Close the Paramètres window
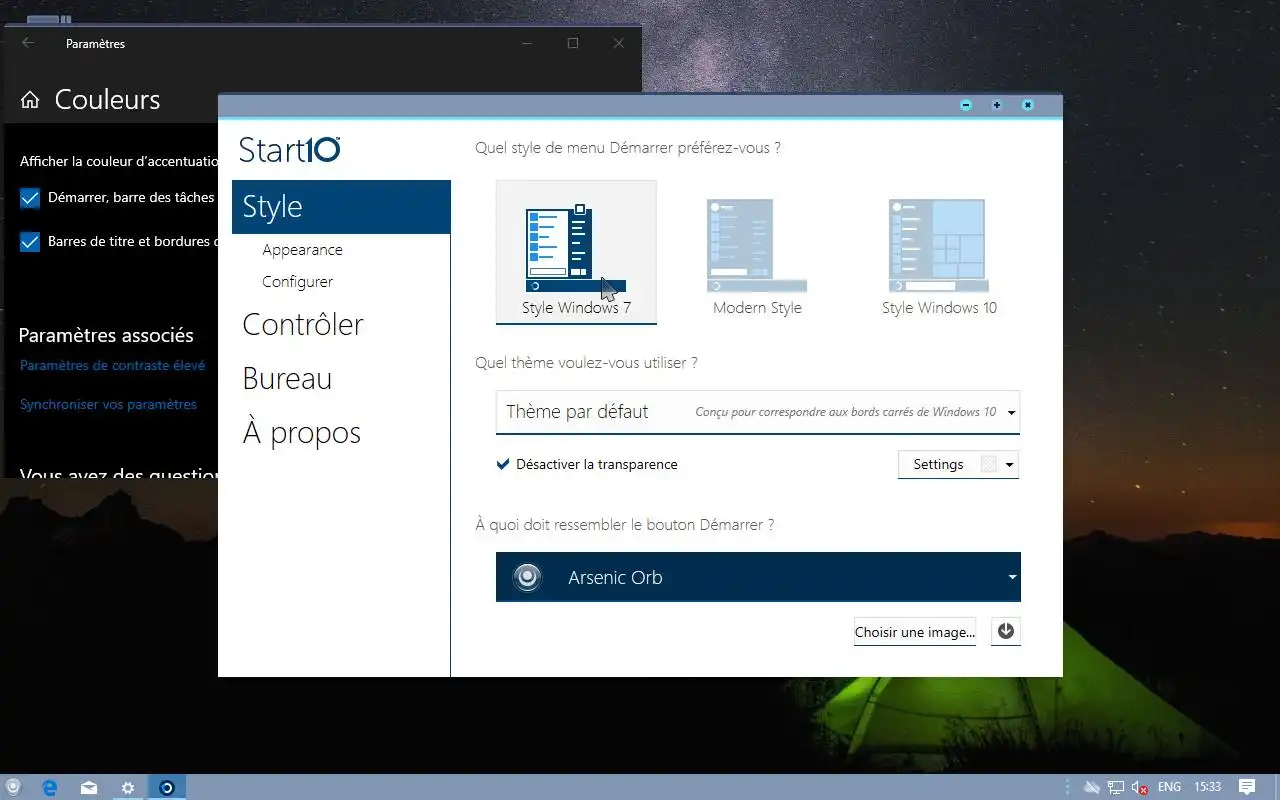Viewport: 1280px width, 800px height. tap(619, 43)
